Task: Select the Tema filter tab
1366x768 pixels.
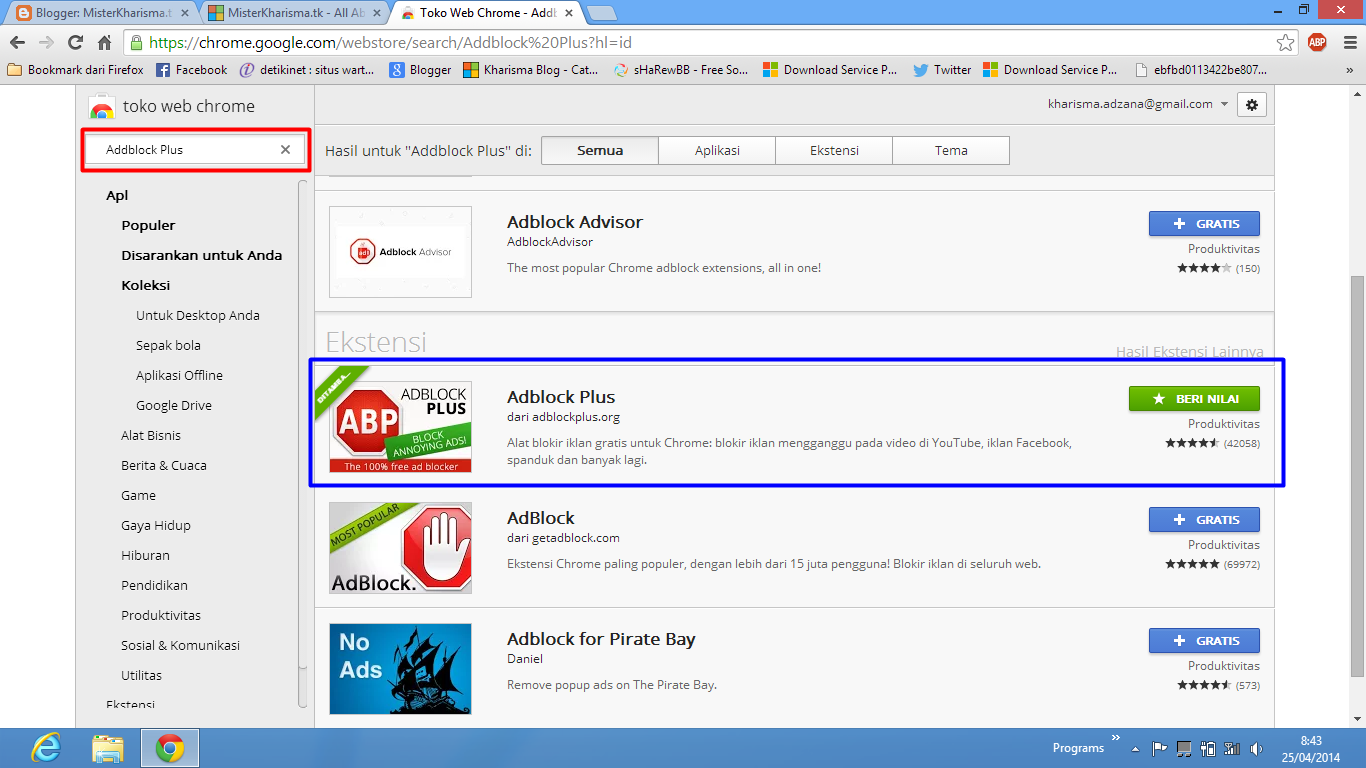Action: [951, 150]
